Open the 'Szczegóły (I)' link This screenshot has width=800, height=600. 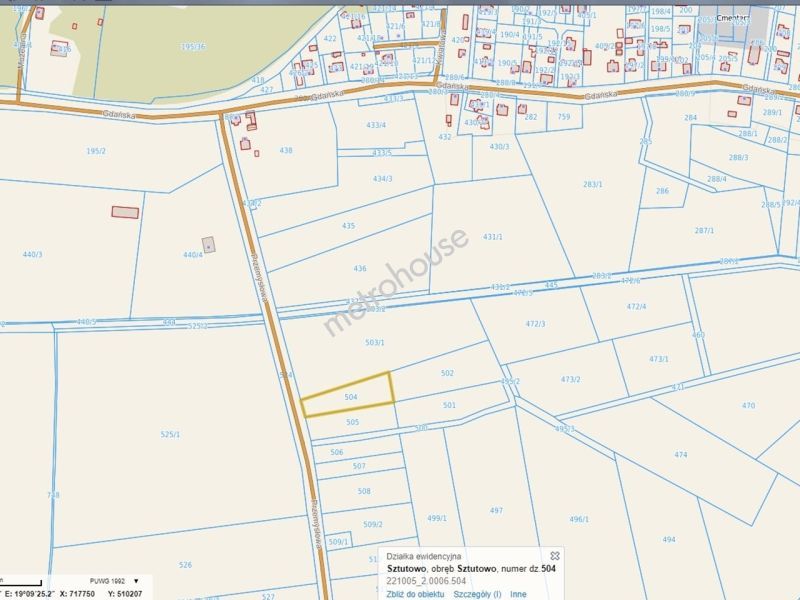pyautogui.click(x=477, y=594)
